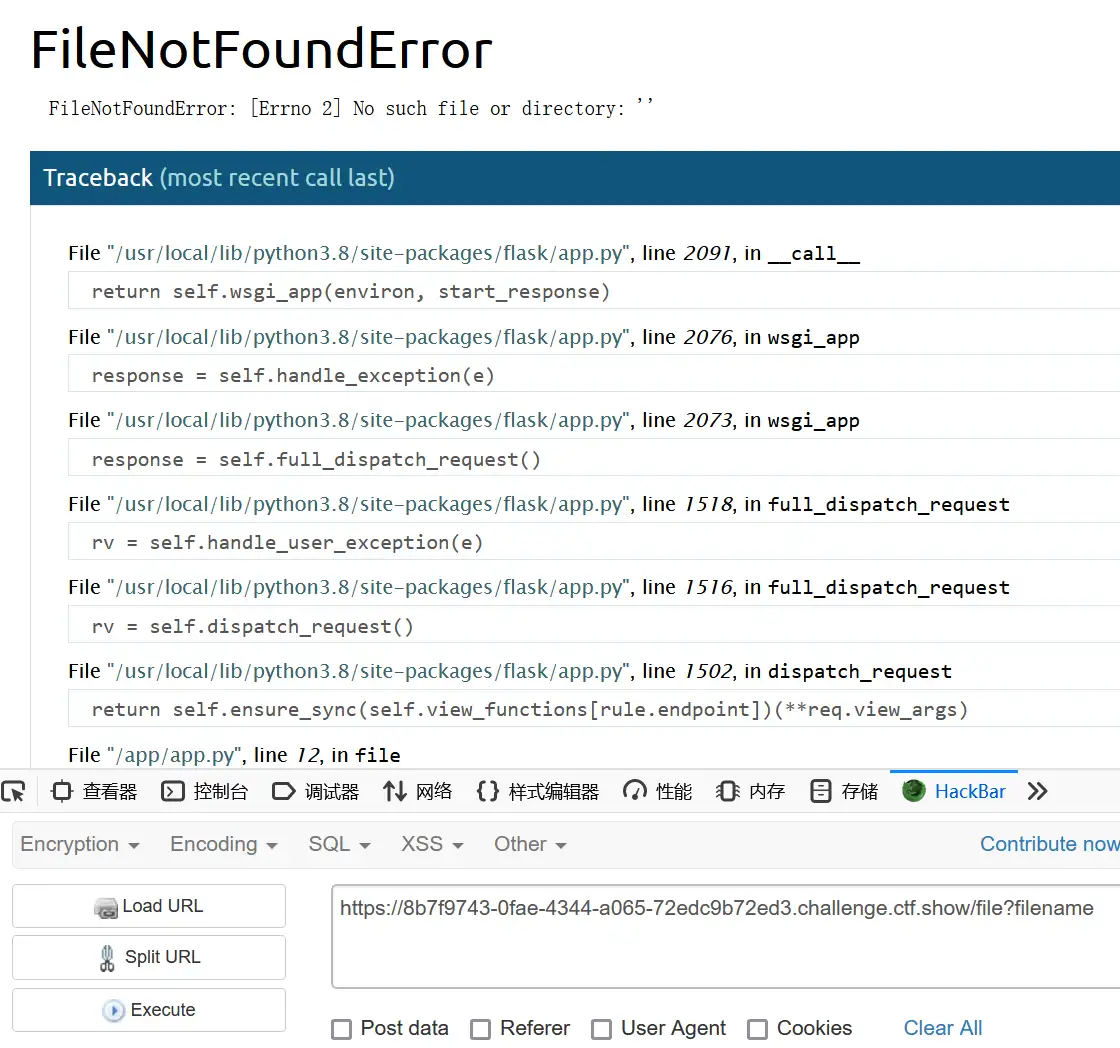This screenshot has width=1120, height=1048.
Task: Enable the Post data checkbox
Action: coord(342,1029)
